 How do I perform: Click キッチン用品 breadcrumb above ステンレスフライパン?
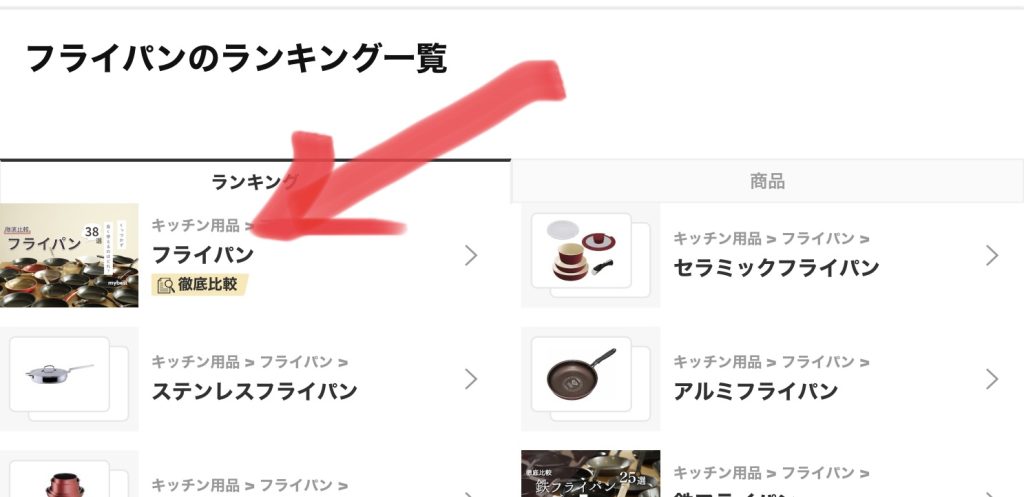[195, 362]
